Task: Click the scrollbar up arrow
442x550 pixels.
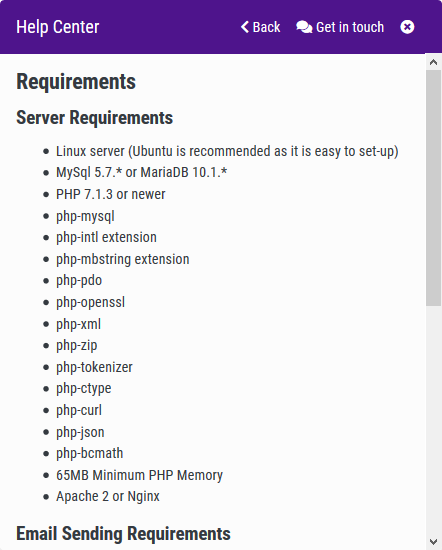Action: click(x=434, y=62)
